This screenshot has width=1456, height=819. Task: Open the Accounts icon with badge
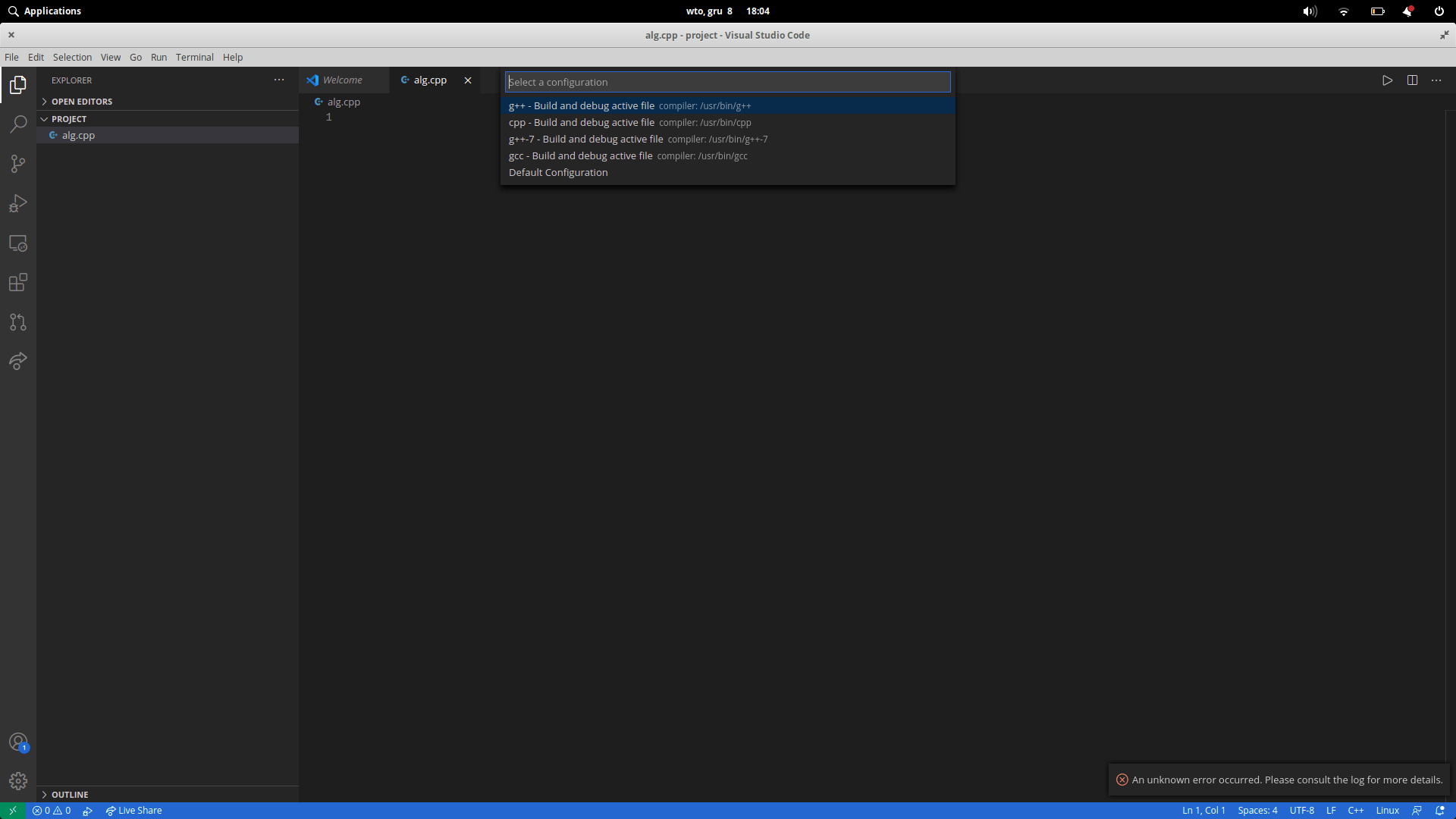tap(18, 742)
